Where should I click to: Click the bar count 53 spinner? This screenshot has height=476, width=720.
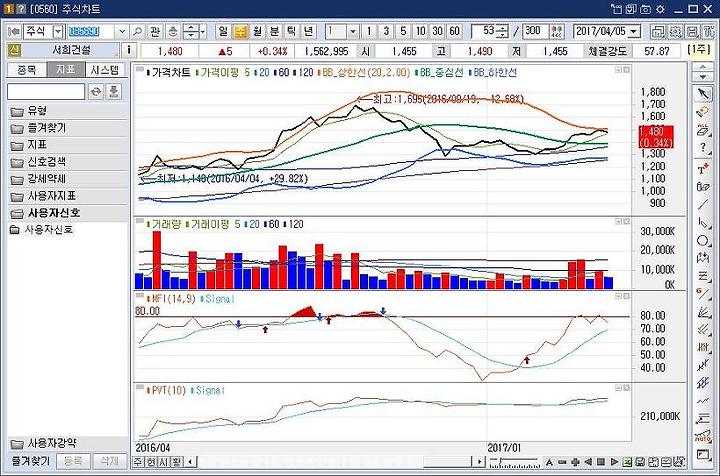(x=503, y=31)
